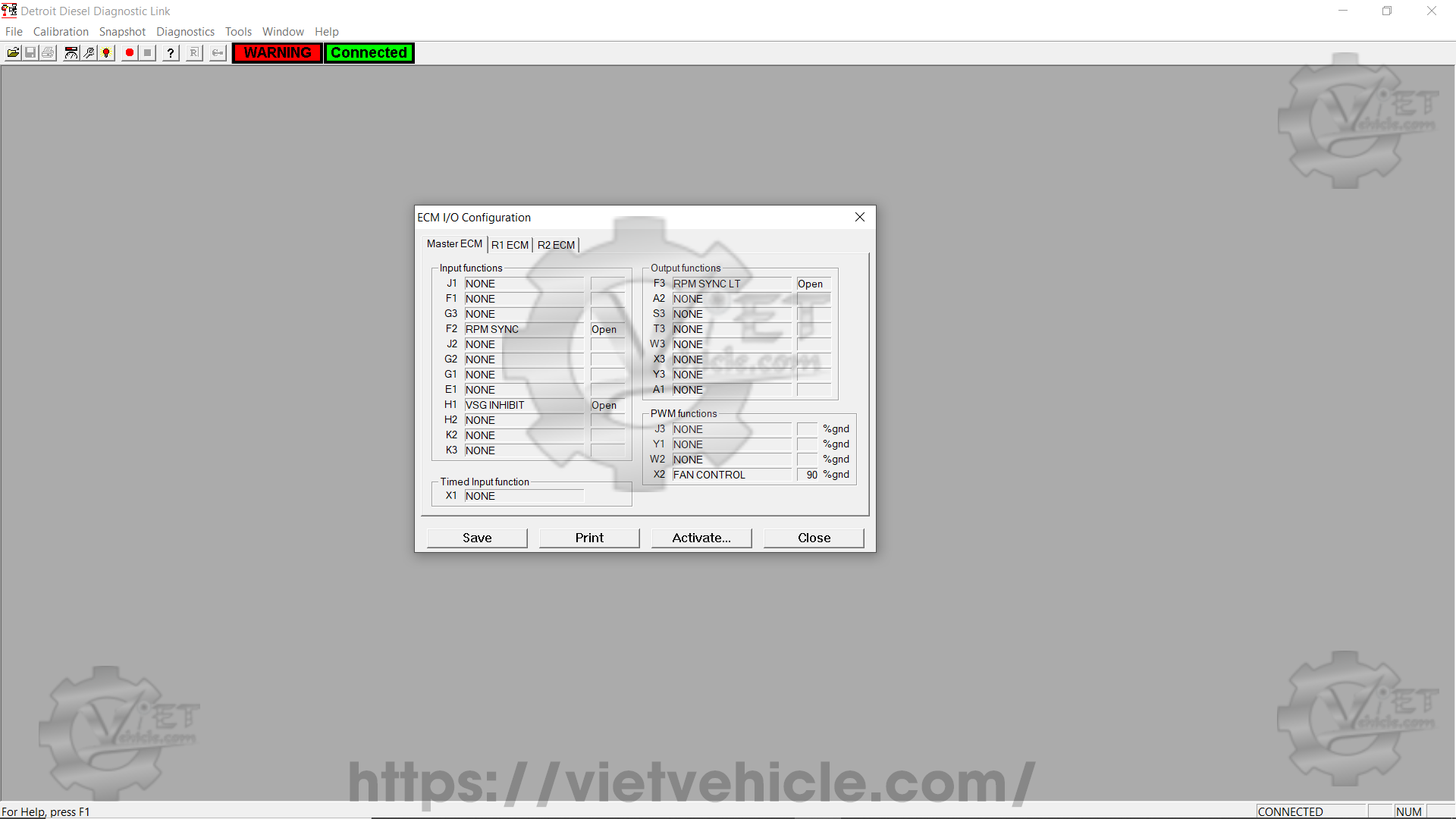The height and width of the screenshot is (819, 1456).
Task: Click the wrench tool icon
Action: pos(89,53)
